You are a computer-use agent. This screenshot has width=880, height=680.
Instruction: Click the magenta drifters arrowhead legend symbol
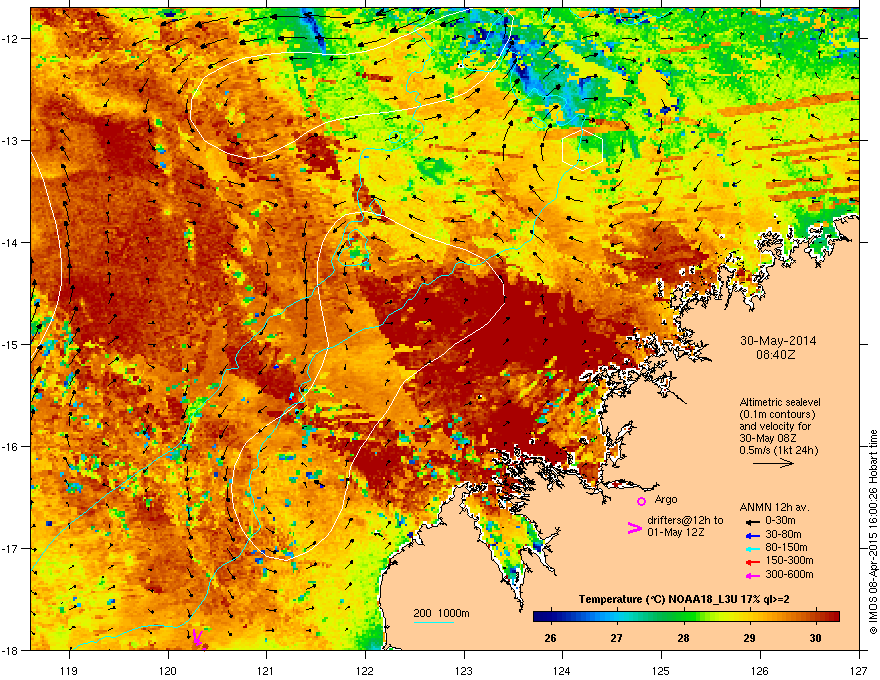(x=634, y=528)
